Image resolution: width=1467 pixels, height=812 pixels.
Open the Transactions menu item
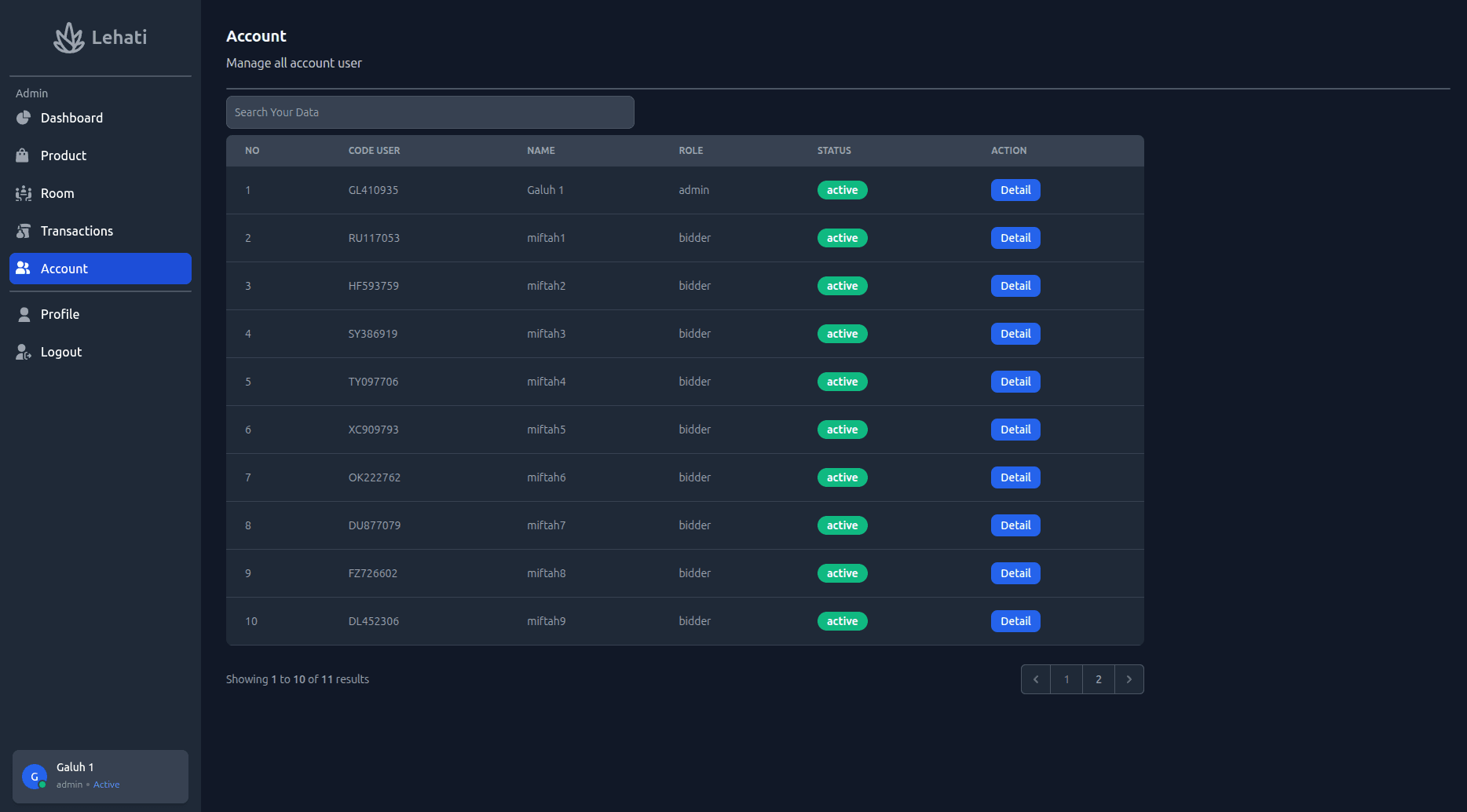[76, 231]
